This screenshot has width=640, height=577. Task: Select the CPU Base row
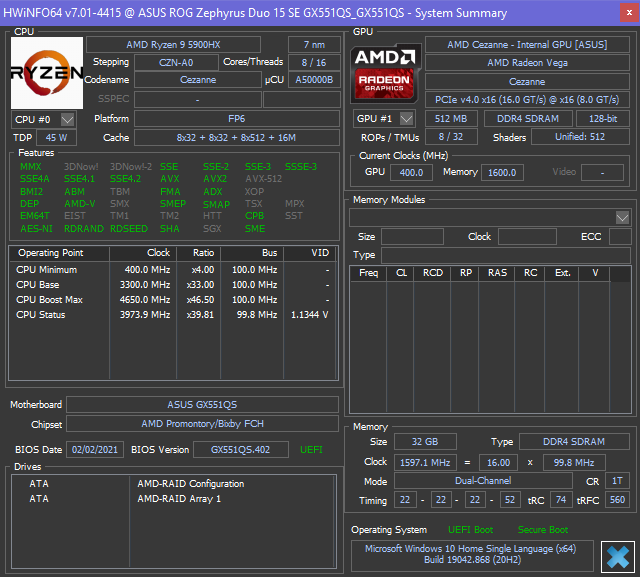pyautogui.click(x=173, y=285)
